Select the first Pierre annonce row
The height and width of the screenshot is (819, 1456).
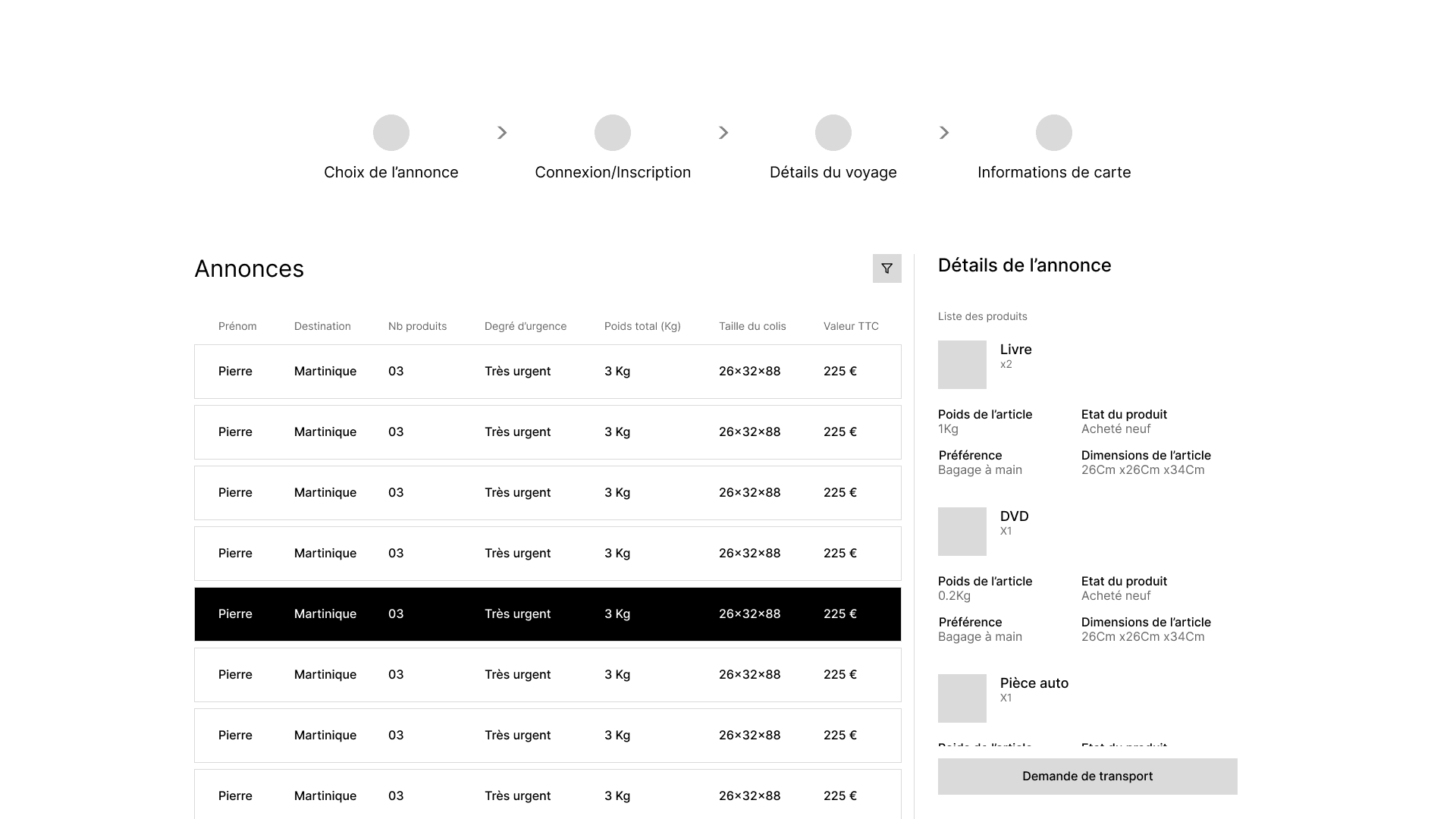click(x=548, y=372)
